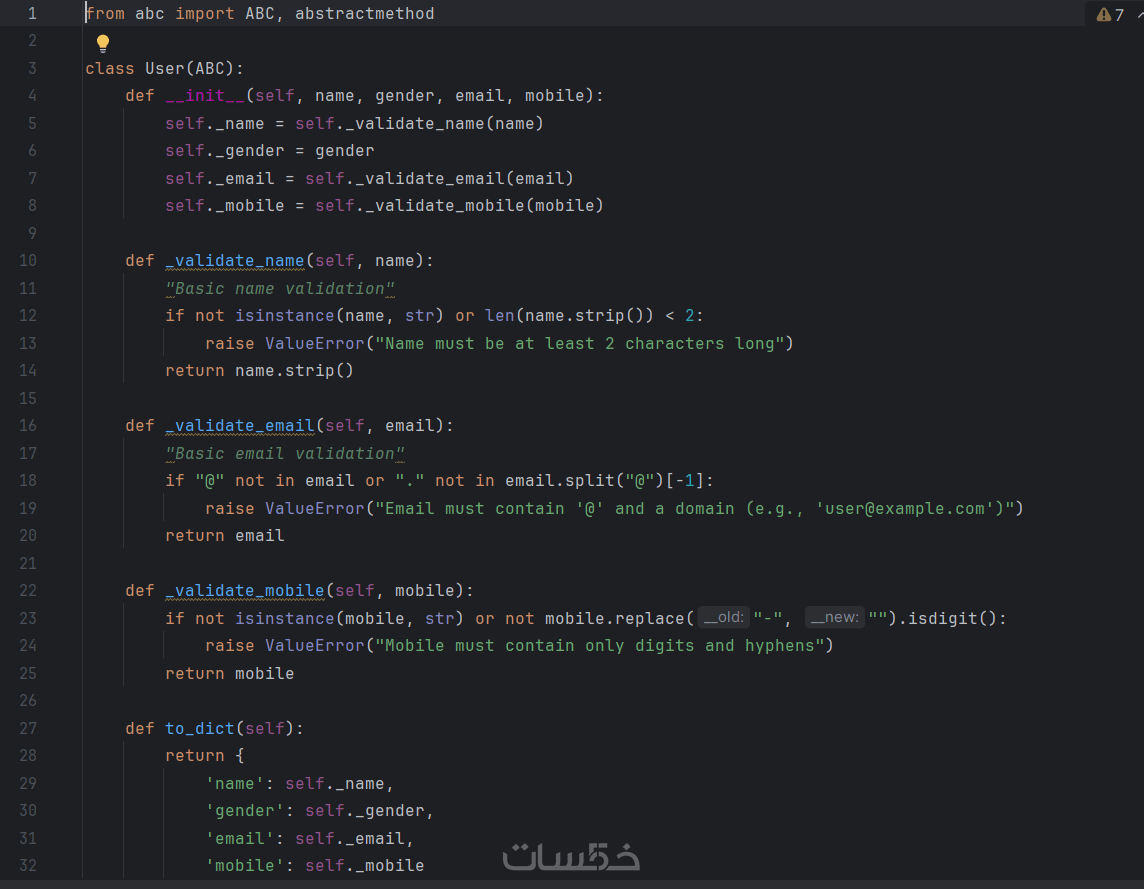The width and height of the screenshot is (1144, 889).
Task: Click 'self._gender = gender' assignment
Action: (270, 151)
